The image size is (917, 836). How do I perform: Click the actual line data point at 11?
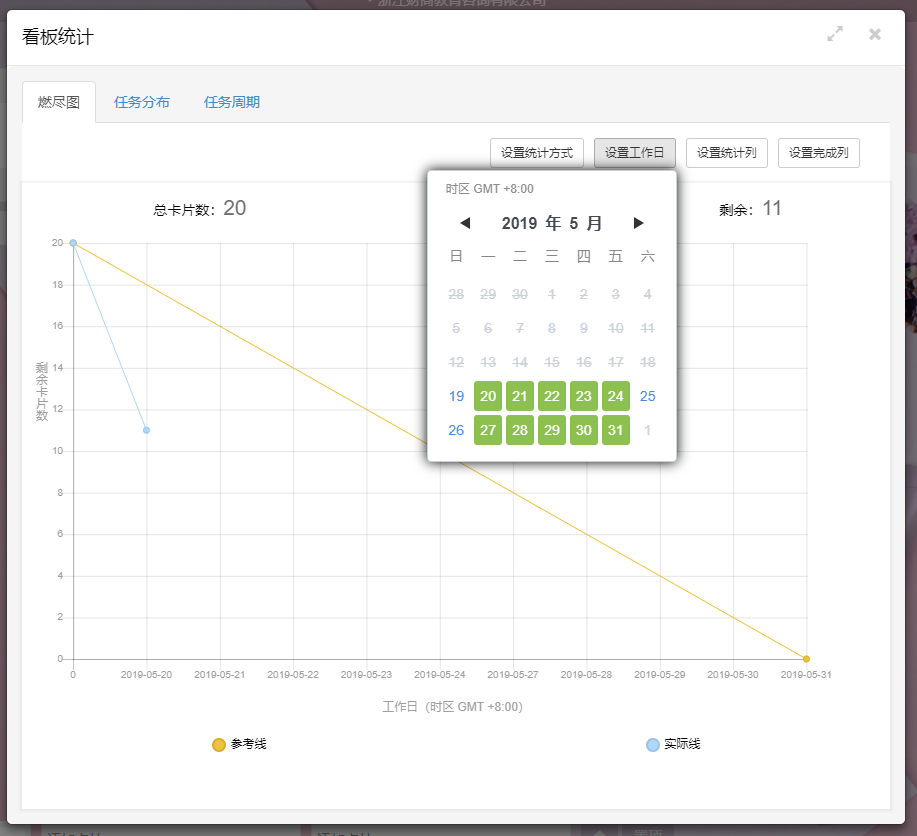tap(146, 430)
